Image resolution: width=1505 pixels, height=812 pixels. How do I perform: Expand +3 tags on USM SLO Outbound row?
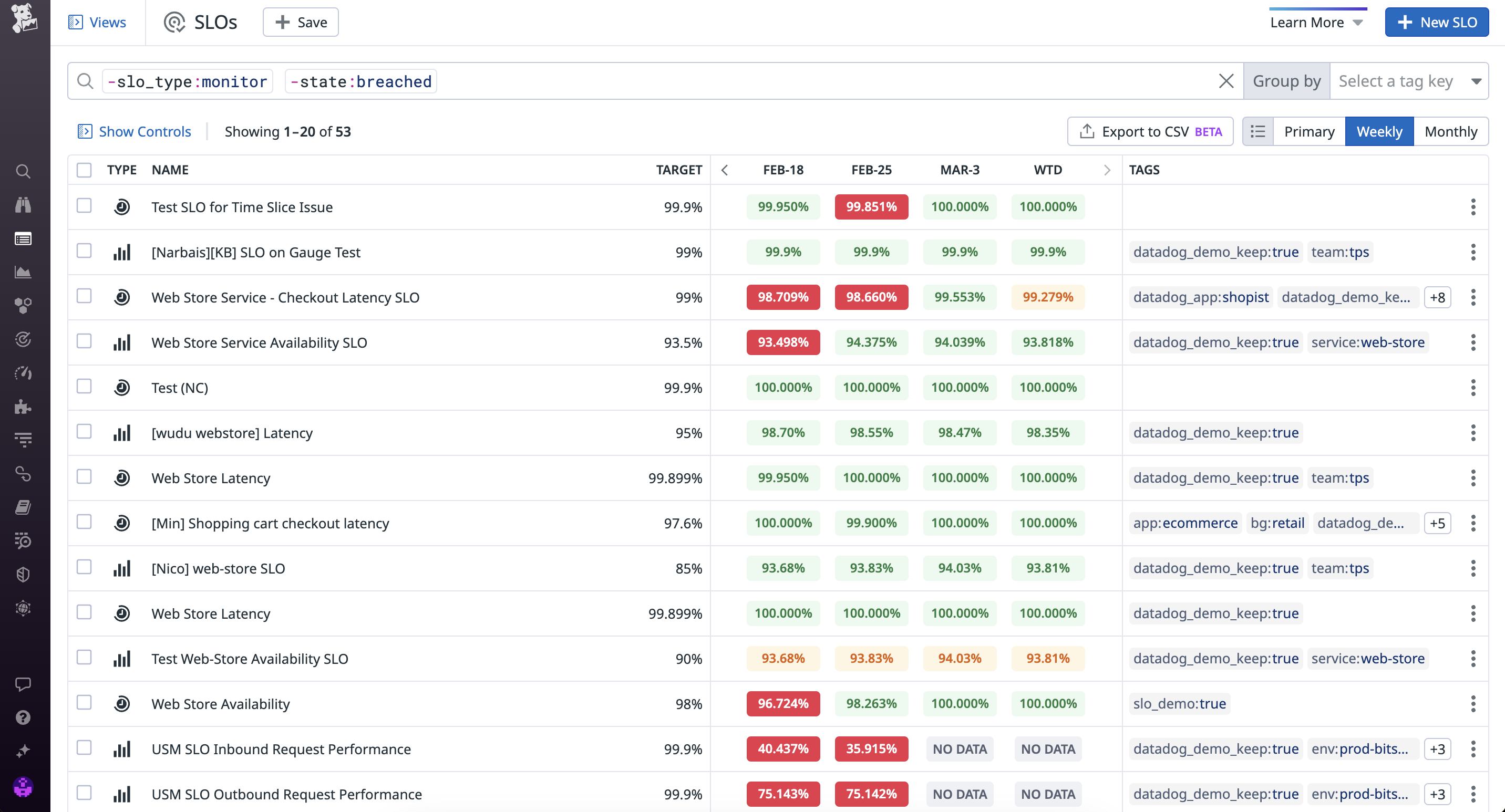[x=1437, y=795]
